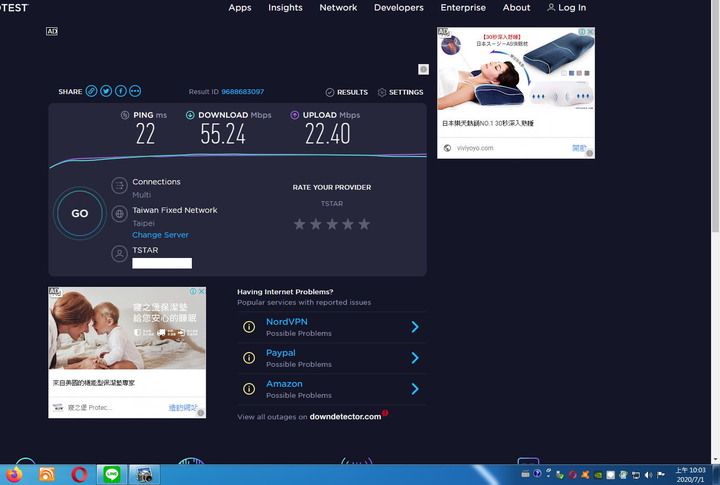Expand Paypal possible problems chevron
The image size is (720, 485).
(415, 358)
